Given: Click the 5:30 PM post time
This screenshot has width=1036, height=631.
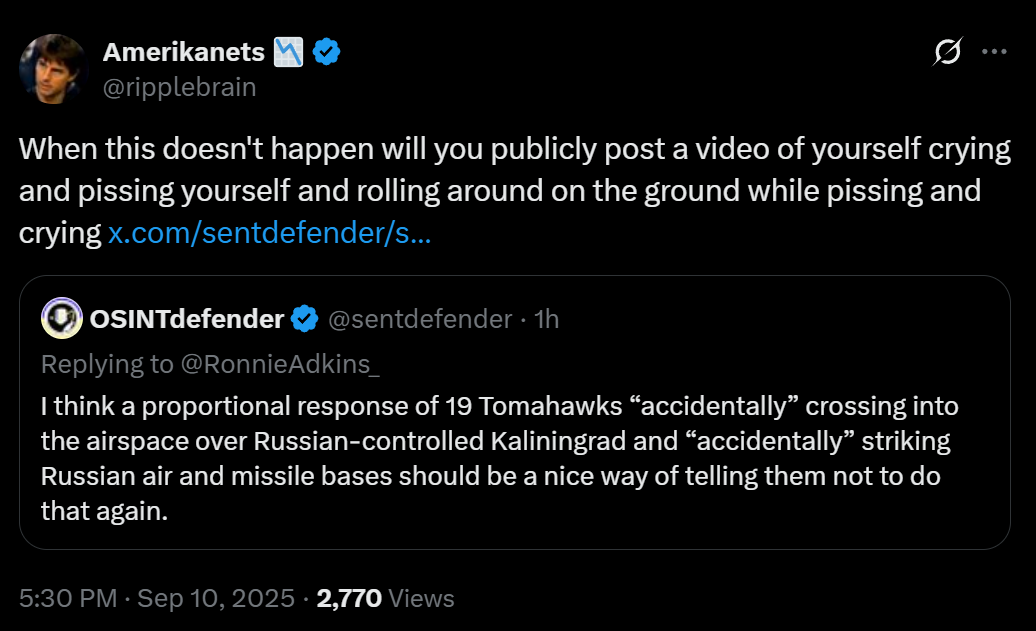Looking at the screenshot, I should click(66, 599).
